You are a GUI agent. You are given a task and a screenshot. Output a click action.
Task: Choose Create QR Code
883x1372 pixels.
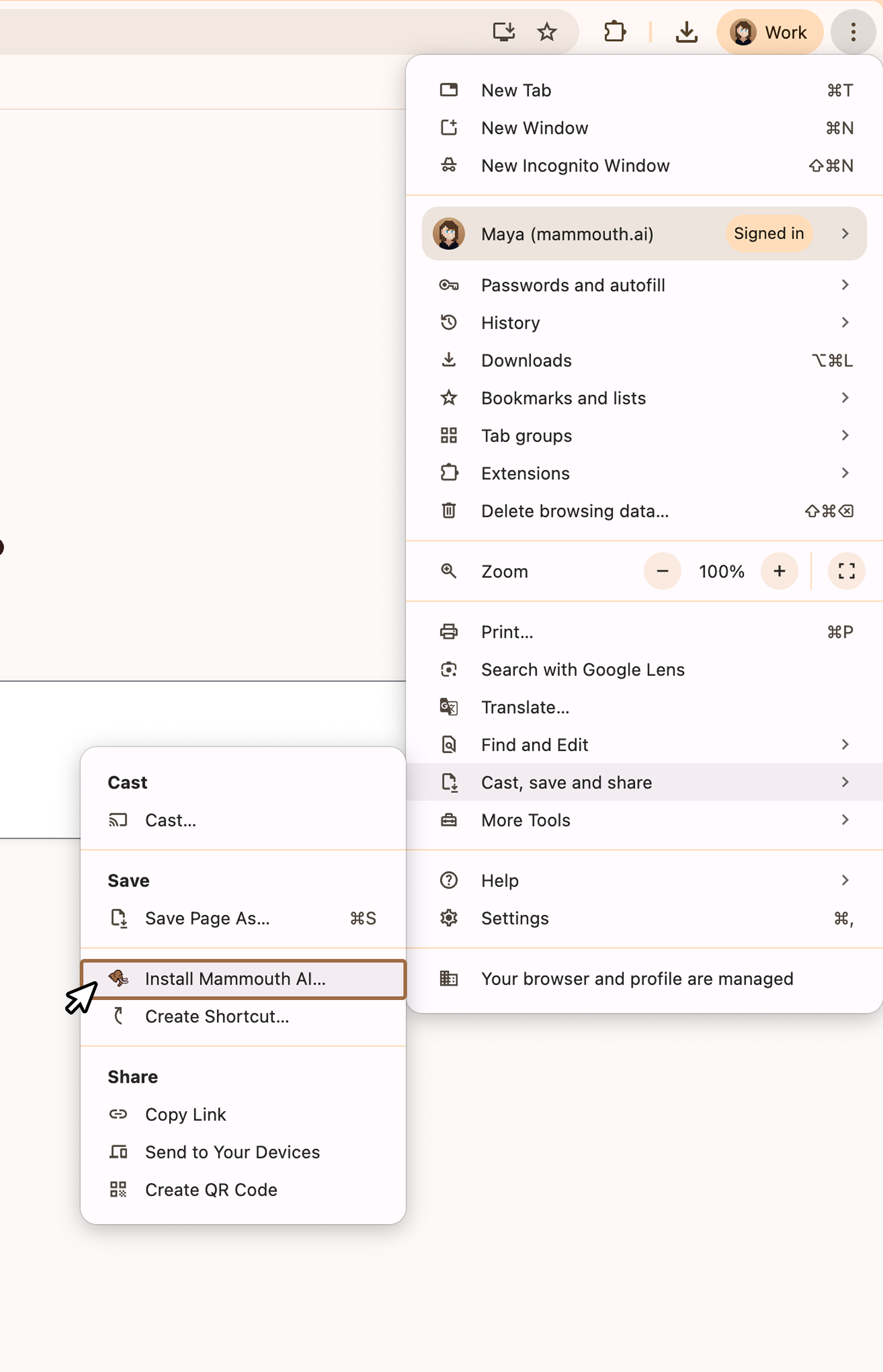pyautogui.click(x=243, y=1190)
